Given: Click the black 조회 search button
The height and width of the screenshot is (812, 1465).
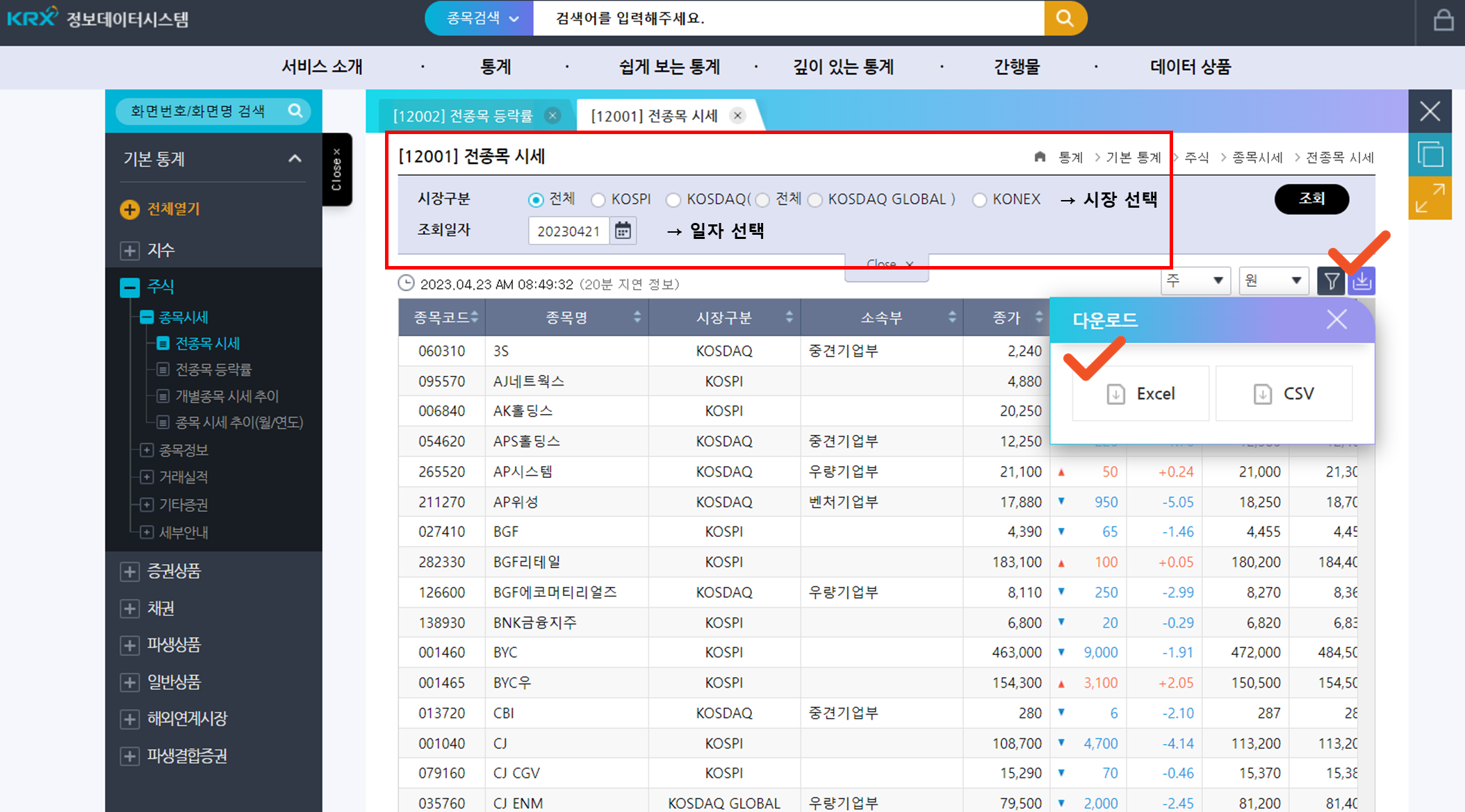Looking at the screenshot, I should 1311,199.
